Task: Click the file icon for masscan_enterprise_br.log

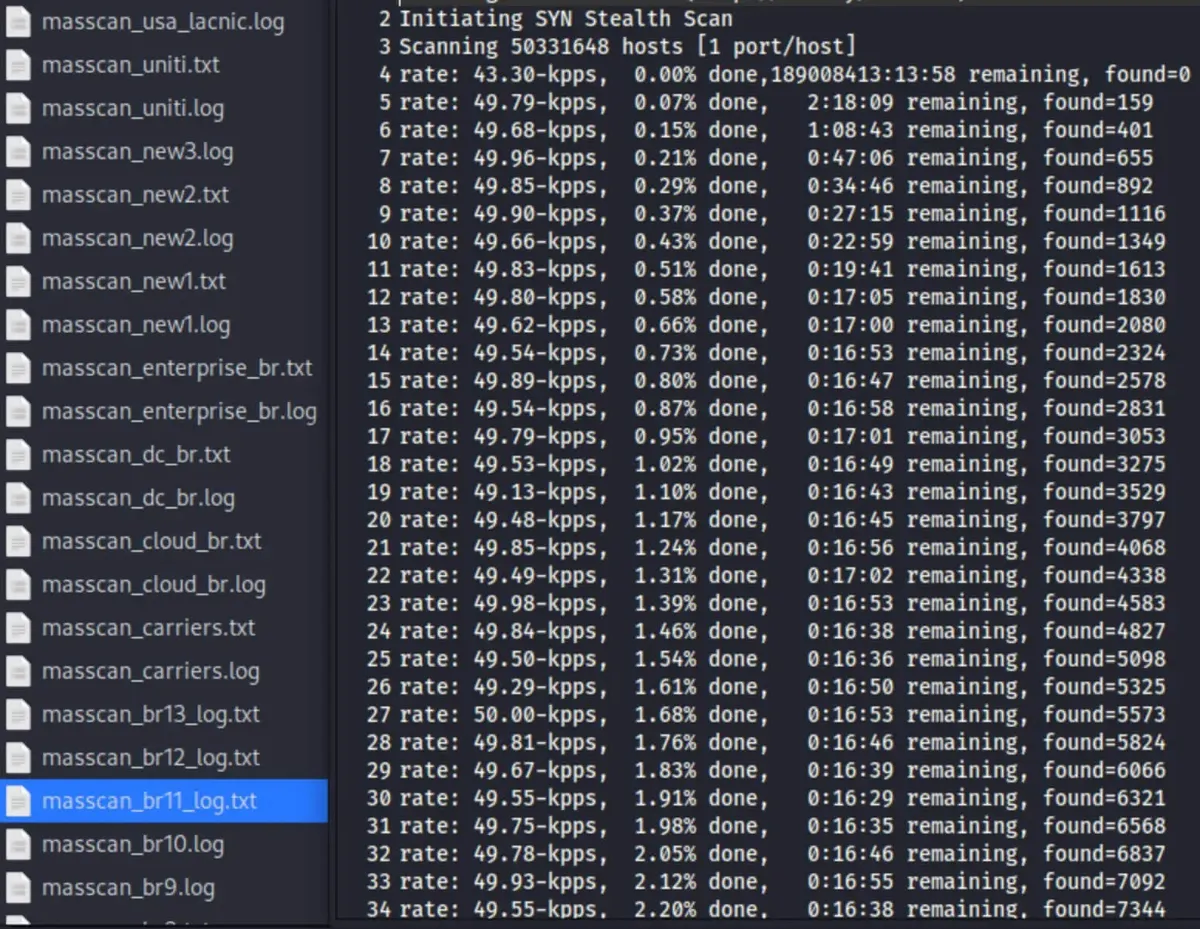Action: [x=19, y=412]
